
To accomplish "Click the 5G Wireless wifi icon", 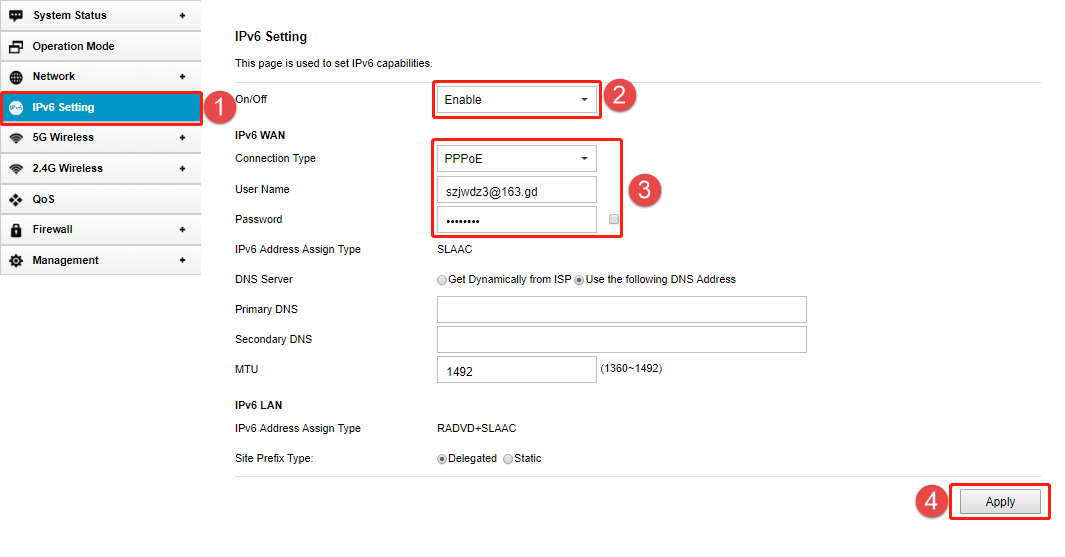I will click(x=16, y=138).
